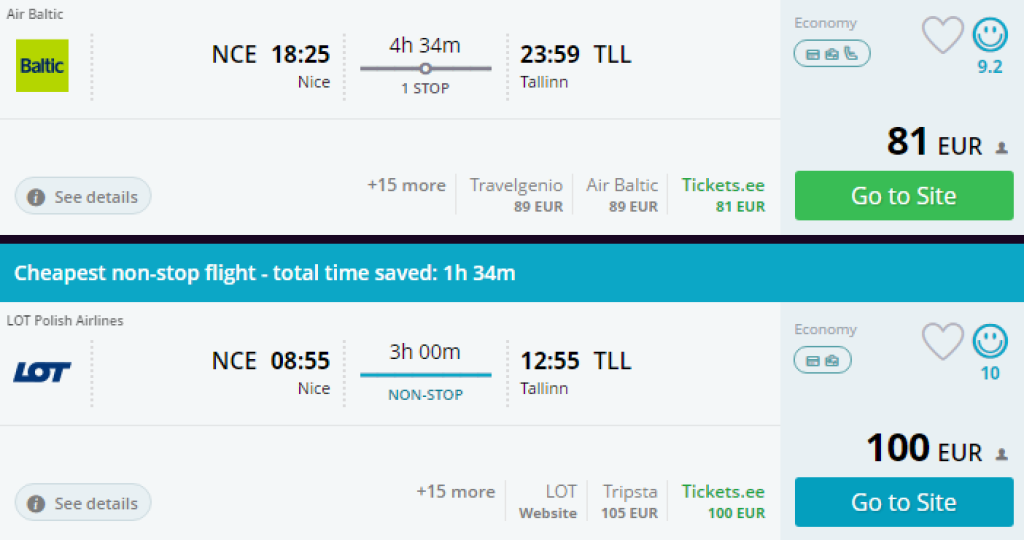Click the passenger icon beside 81 EUR
Viewport: 1024px width, 540px height.
1002,149
